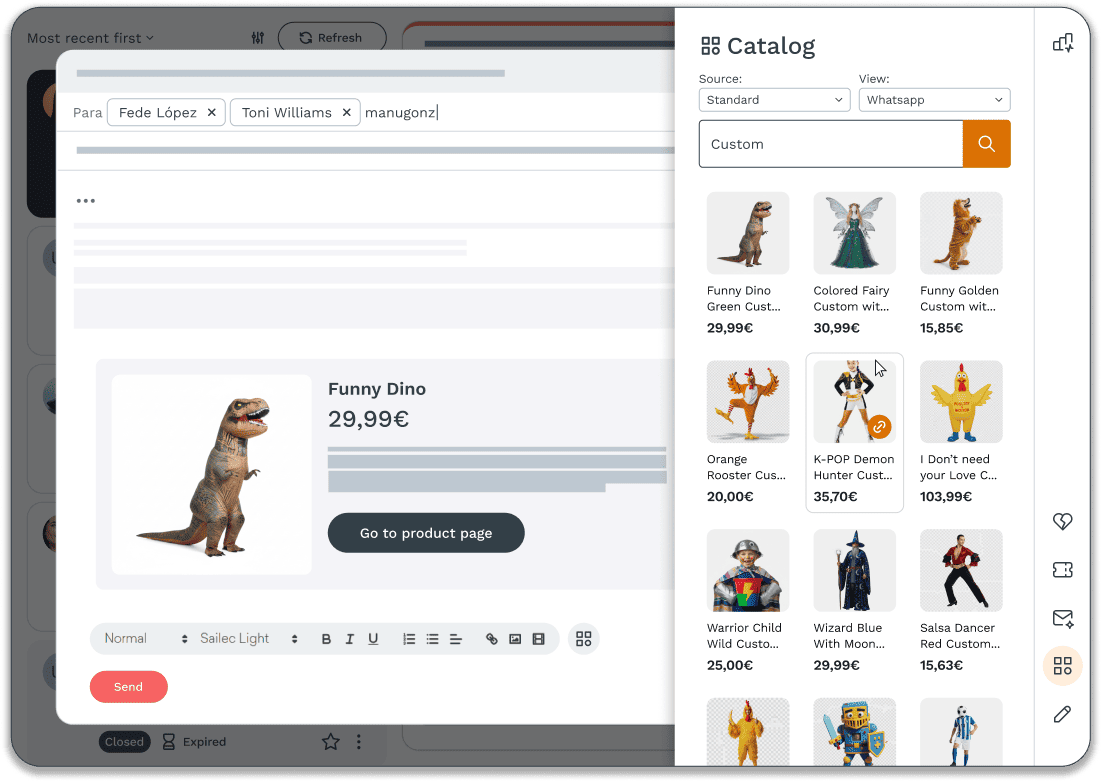Toggle underline formatting in the editor
Screen dimensions: 1102x782
tap(372, 638)
